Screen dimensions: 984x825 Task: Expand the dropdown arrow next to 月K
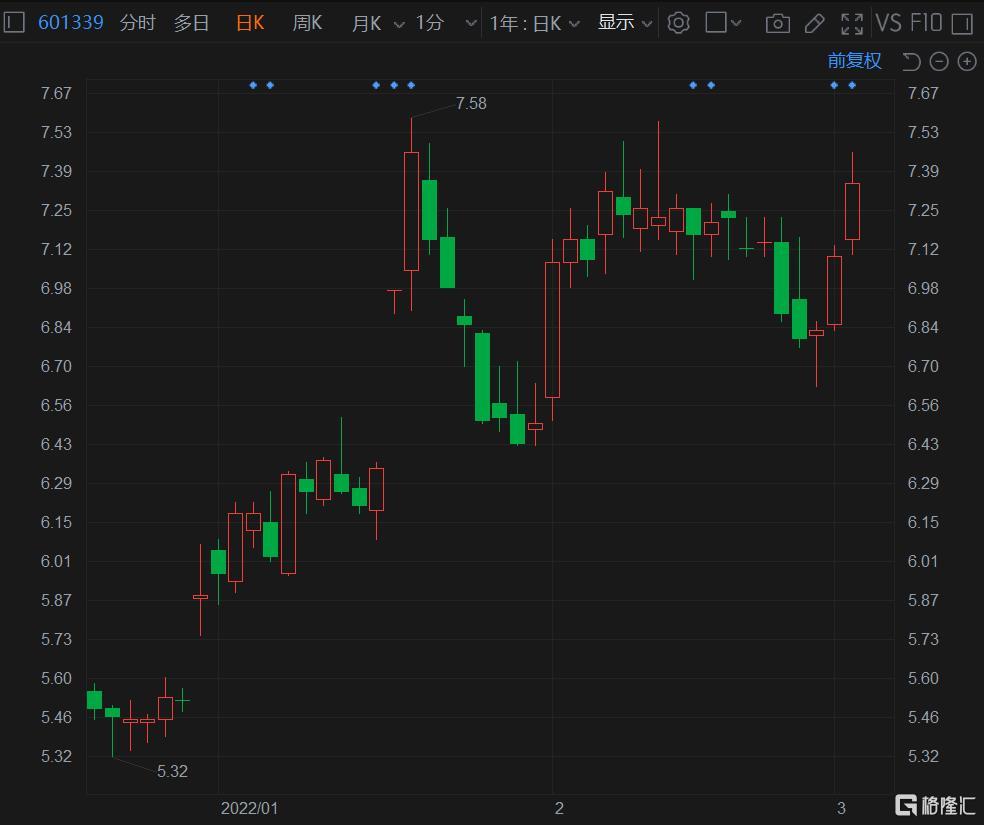398,24
